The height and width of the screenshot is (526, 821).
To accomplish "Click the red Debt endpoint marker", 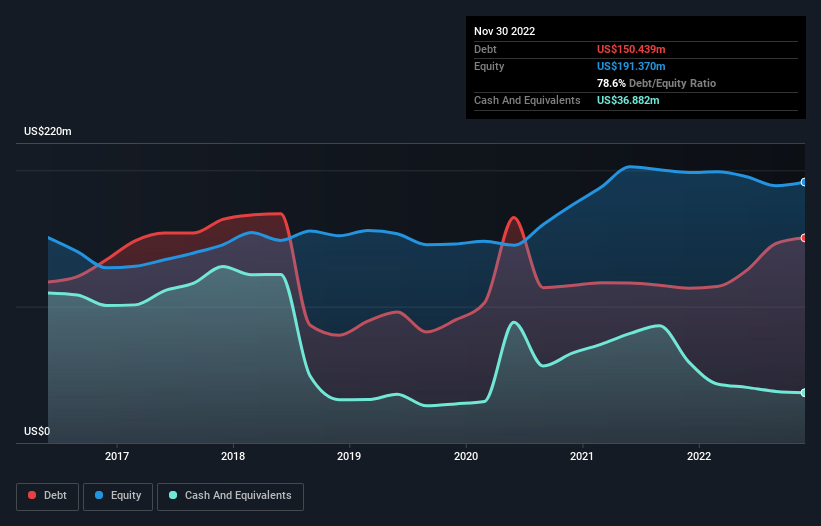I will (x=804, y=238).
